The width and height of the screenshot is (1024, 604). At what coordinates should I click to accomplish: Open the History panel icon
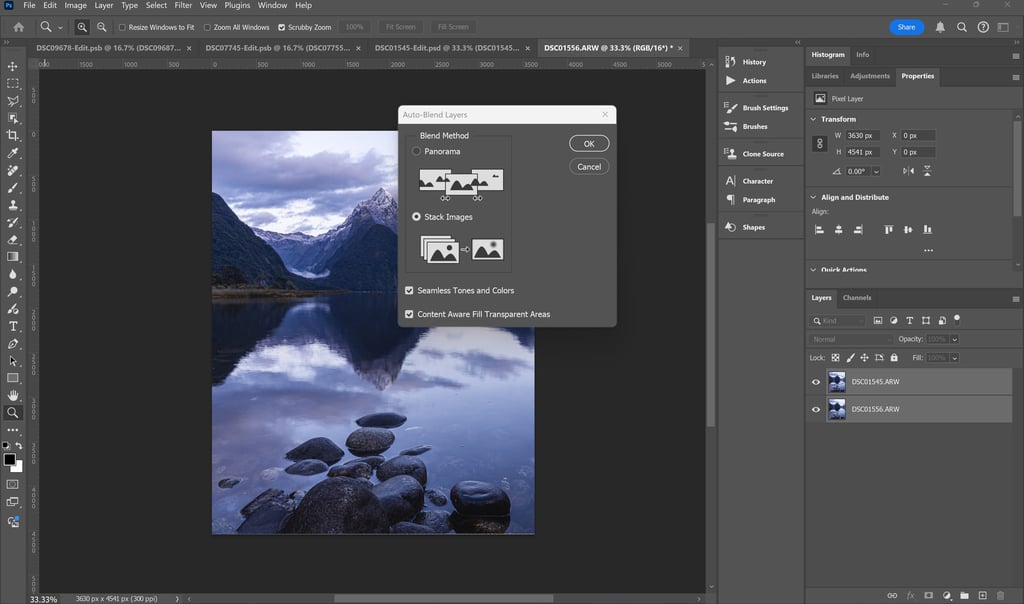[x=731, y=62]
